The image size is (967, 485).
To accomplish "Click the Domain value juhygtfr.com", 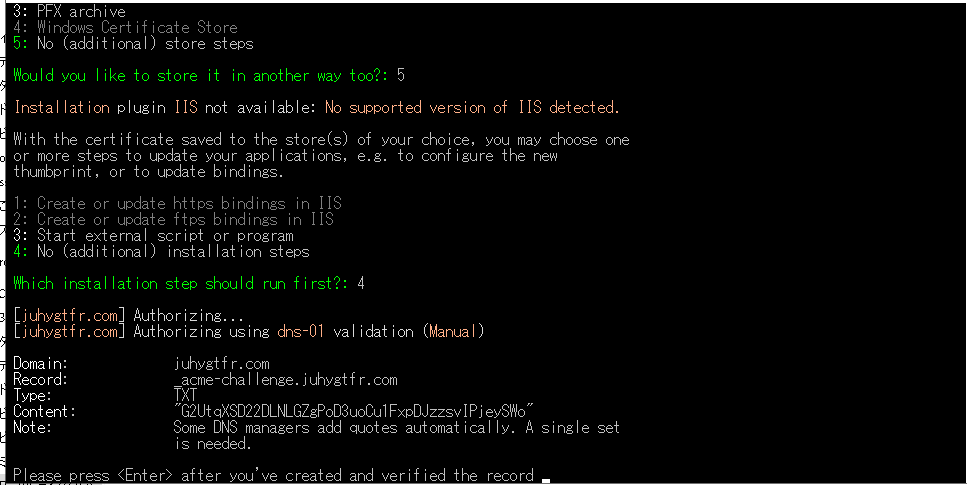I will pyautogui.click(x=221, y=364).
